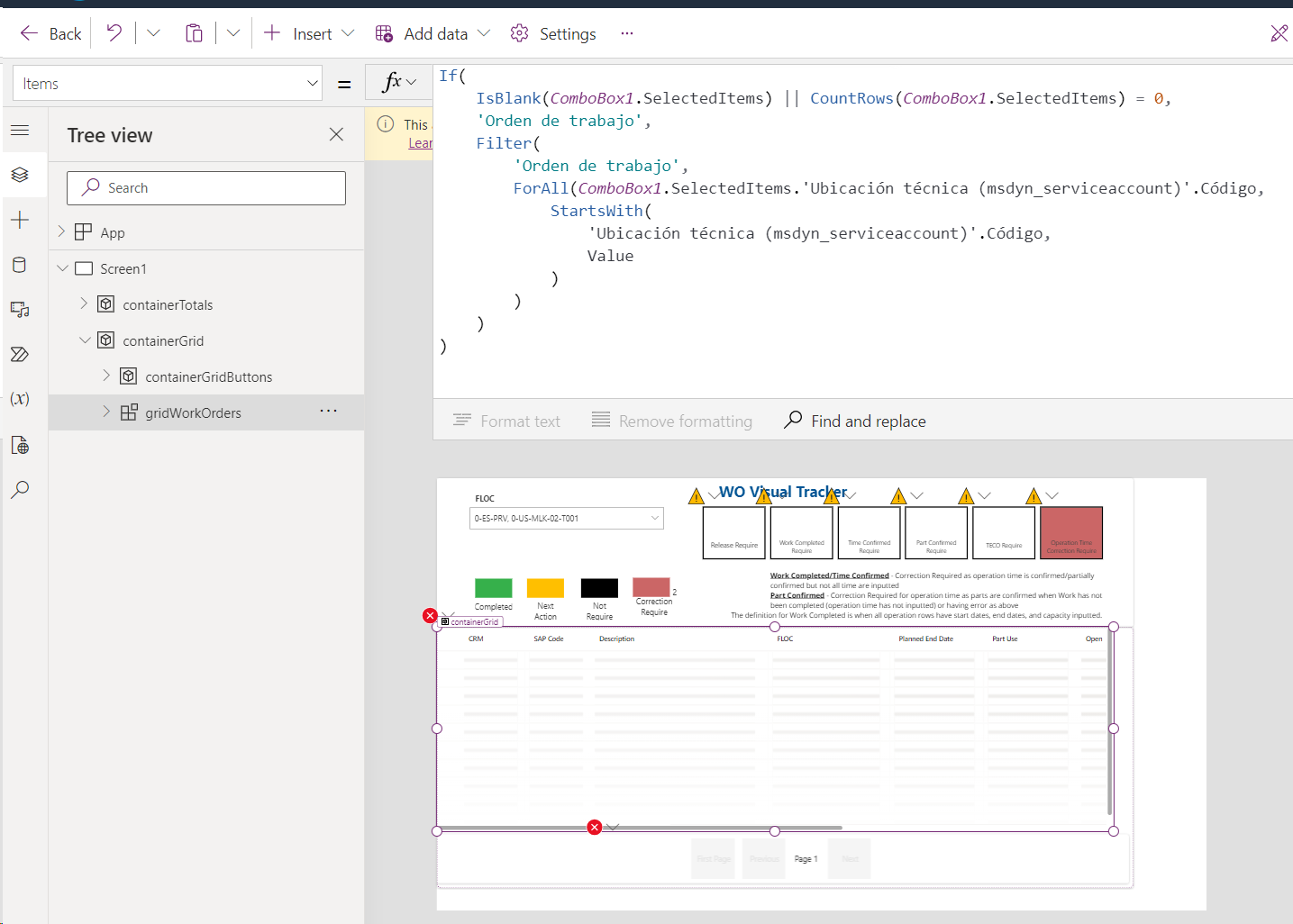Click the hamburger menu icon above Tree view
Image resolution: width=1293 pixels, height=924 pixels.
click(20, 130)
